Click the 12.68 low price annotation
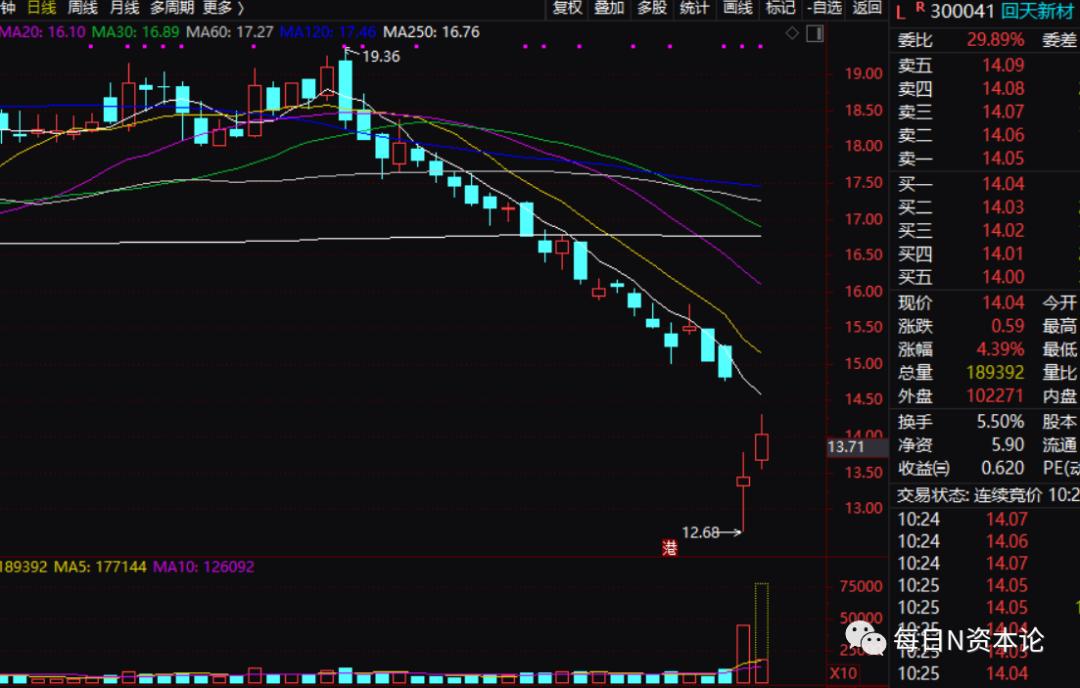 click(700, 532)
